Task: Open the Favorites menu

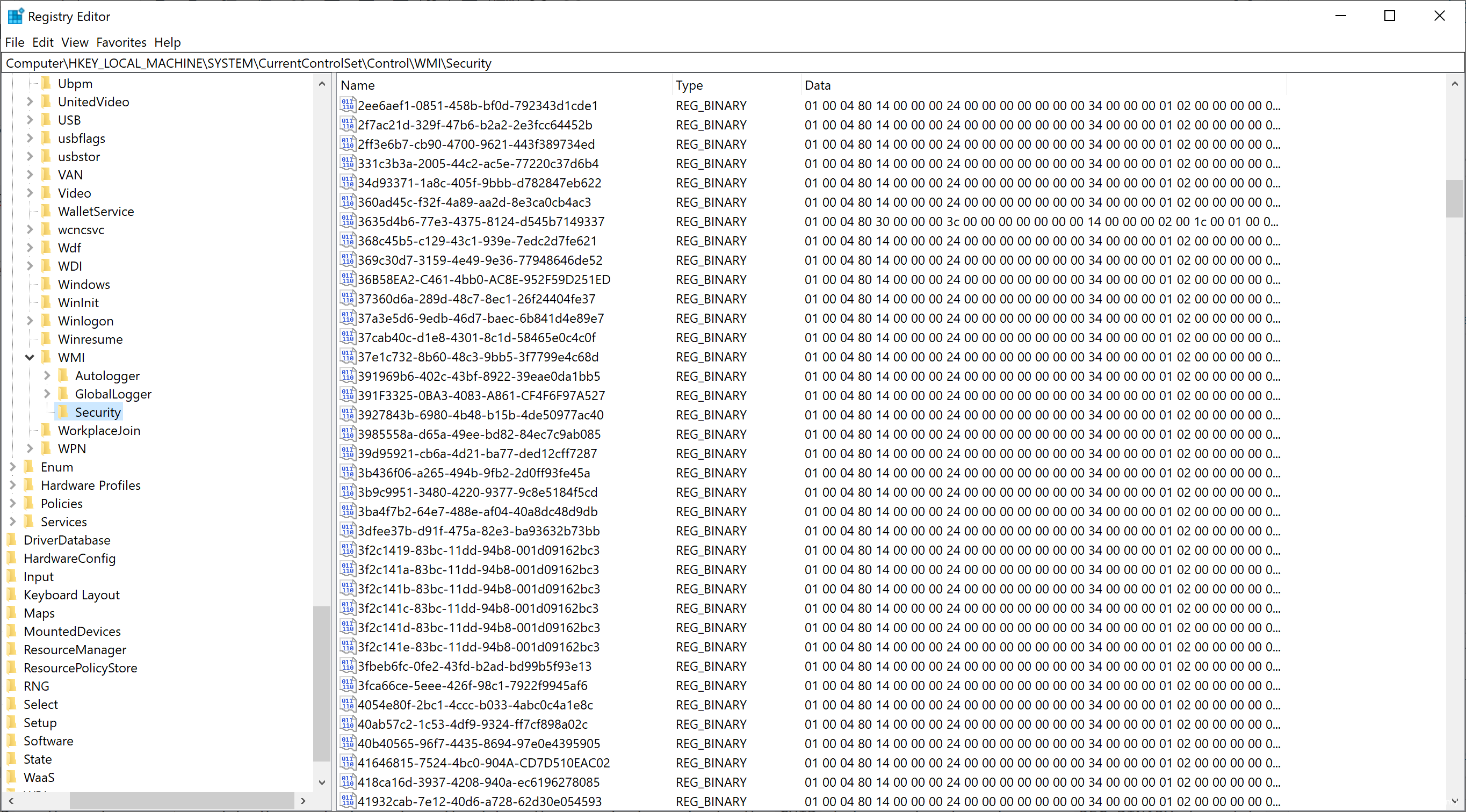Action: [121, 42]
